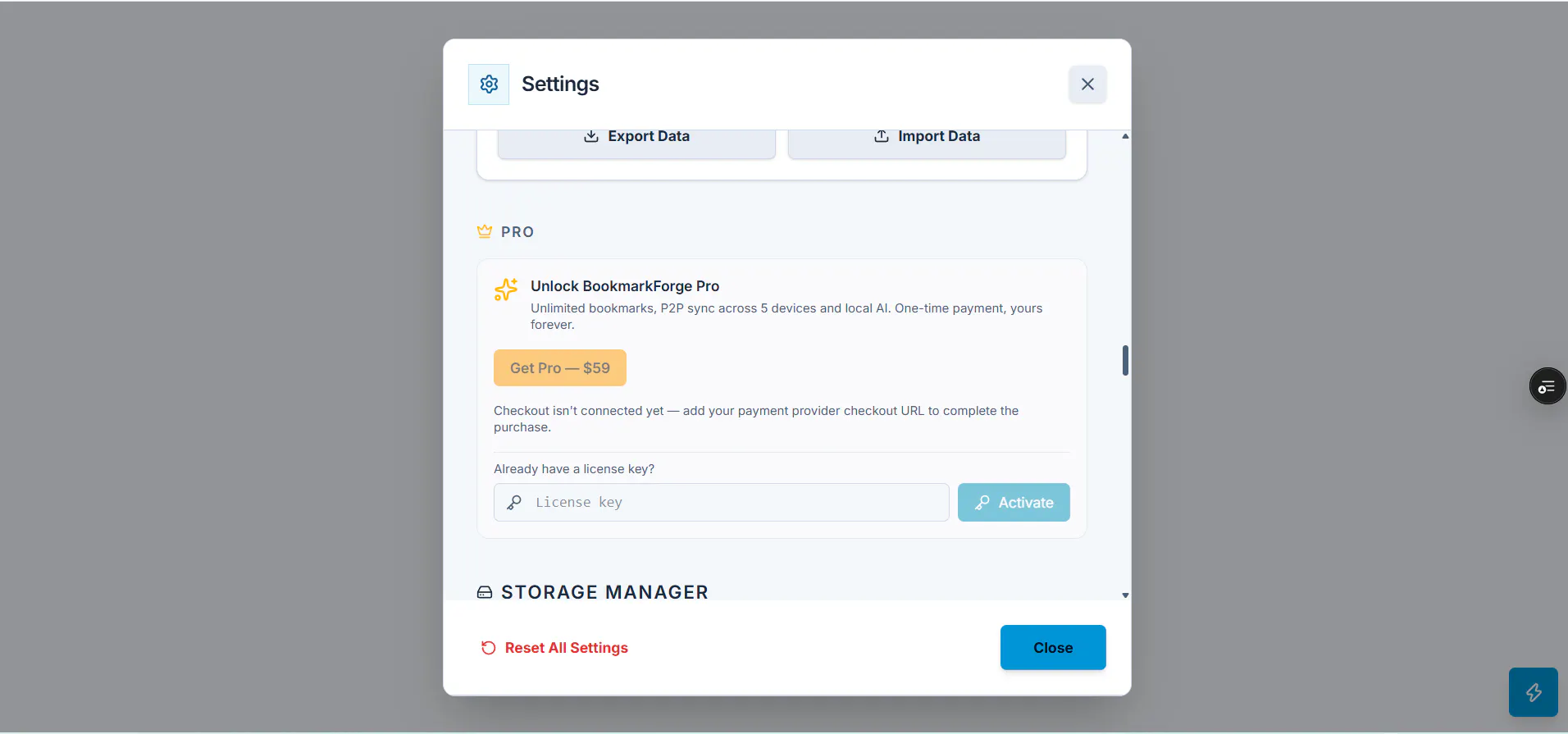
Task: Click the 'Unlimited bookmarks, P2P sync' description text
Action: click(x=786, y=317)
